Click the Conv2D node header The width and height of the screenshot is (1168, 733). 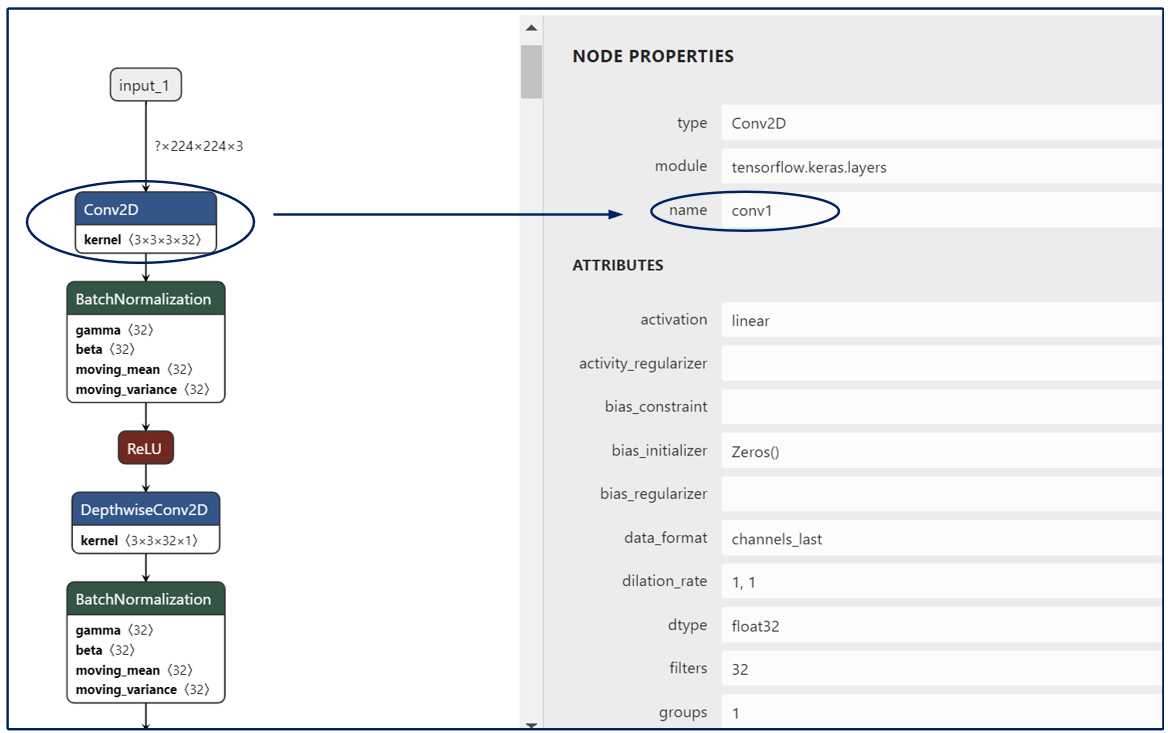coord(145,209)
